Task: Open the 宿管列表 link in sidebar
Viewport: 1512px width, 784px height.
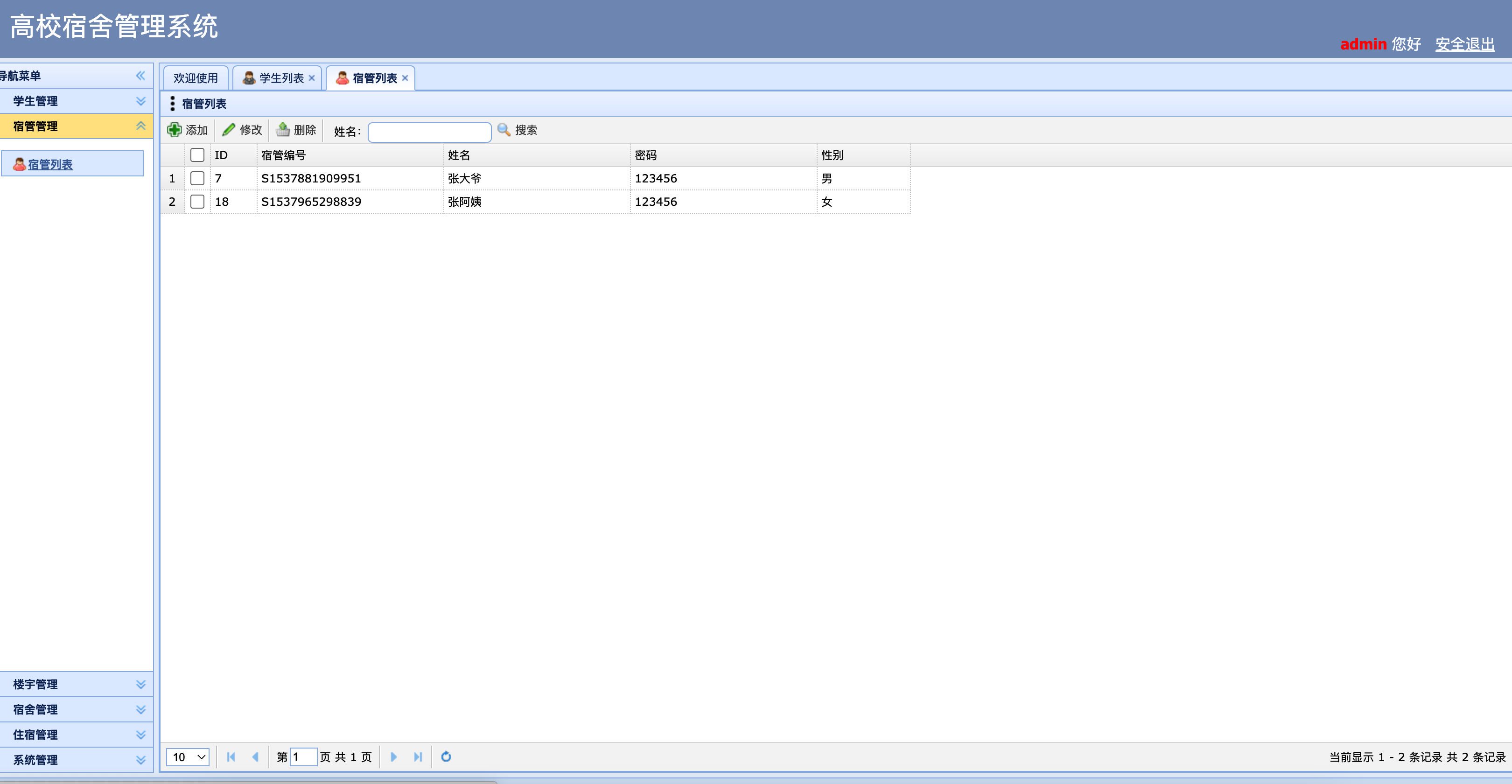Action: [x=50, y=164]
